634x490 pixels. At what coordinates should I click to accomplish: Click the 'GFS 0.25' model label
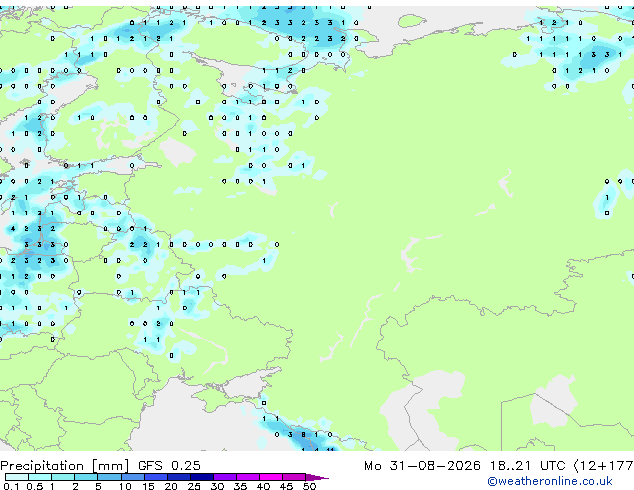169,466
